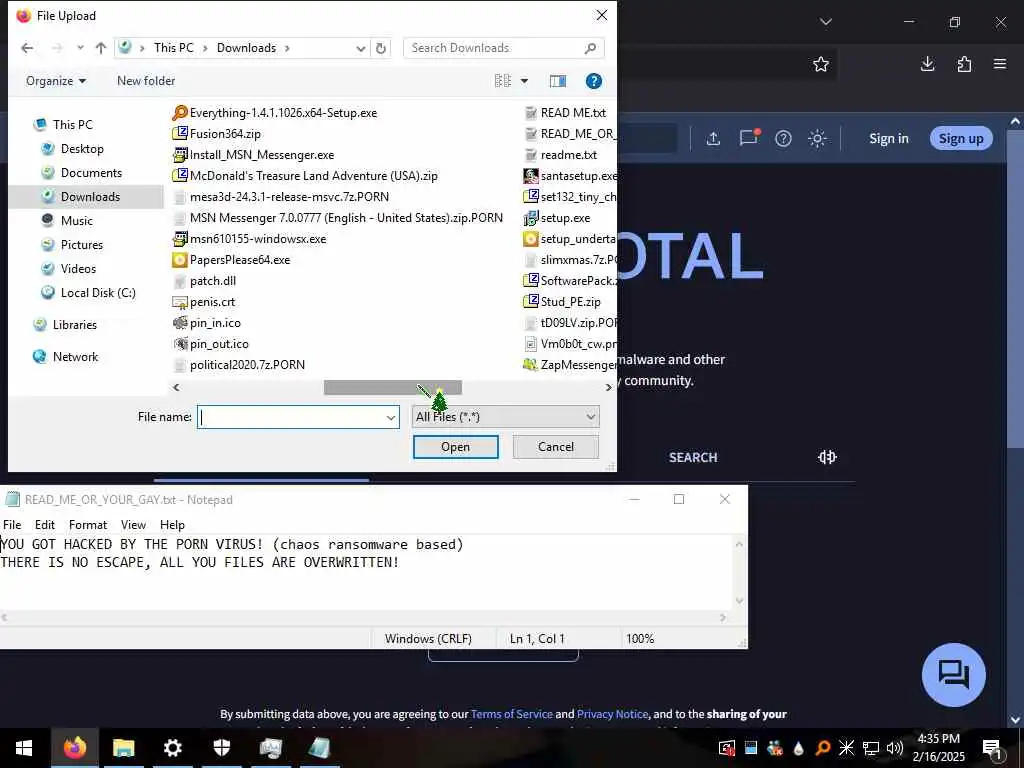Click New folder button
1024x768 pixels.
click(146, 81)
